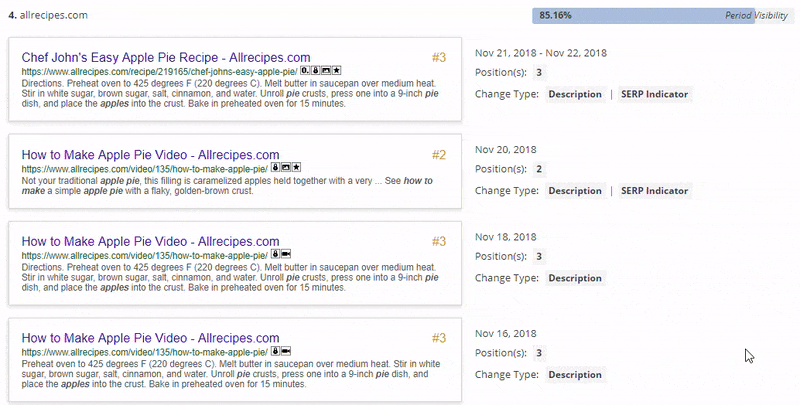This screenshot has width=800, height=405.
Task: Click the #3 rank label on Chef John's card
Action: (439, 57)
